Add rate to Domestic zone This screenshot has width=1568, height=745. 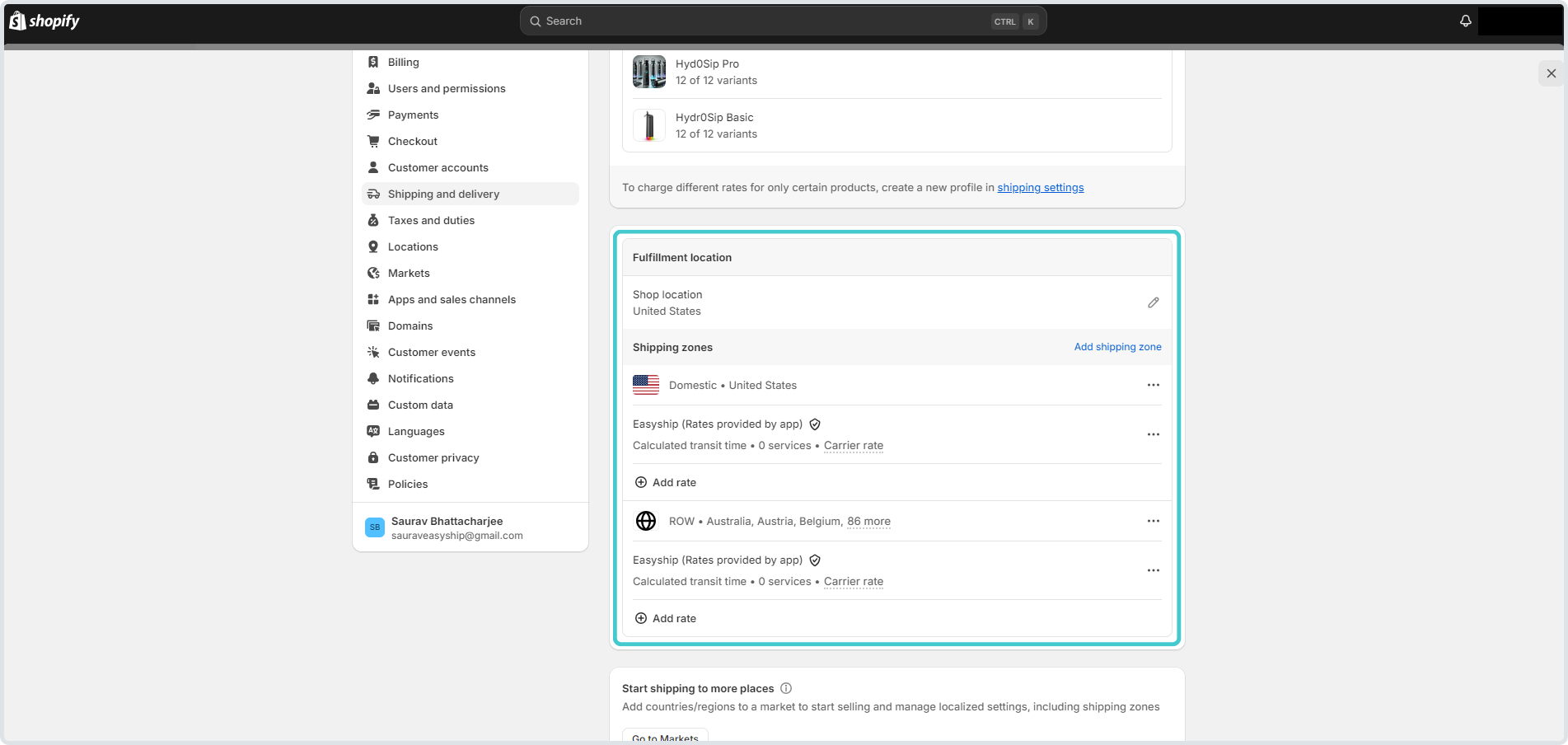[x=666, y=482]
